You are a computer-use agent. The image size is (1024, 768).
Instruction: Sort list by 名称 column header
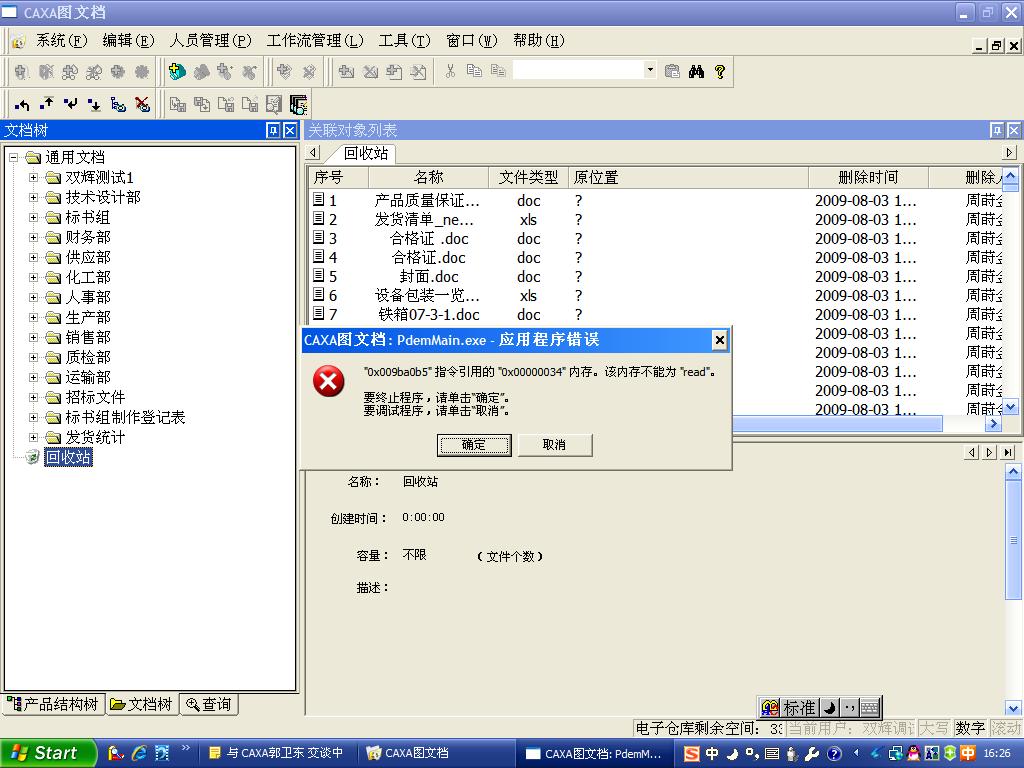(428, 178)
